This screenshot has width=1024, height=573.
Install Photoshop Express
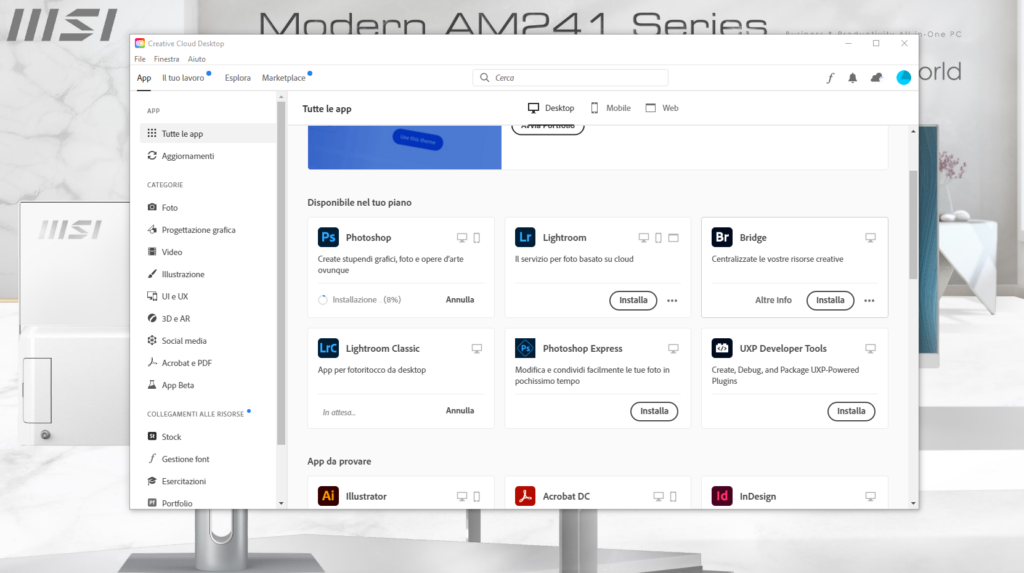(x=654, y=411)
